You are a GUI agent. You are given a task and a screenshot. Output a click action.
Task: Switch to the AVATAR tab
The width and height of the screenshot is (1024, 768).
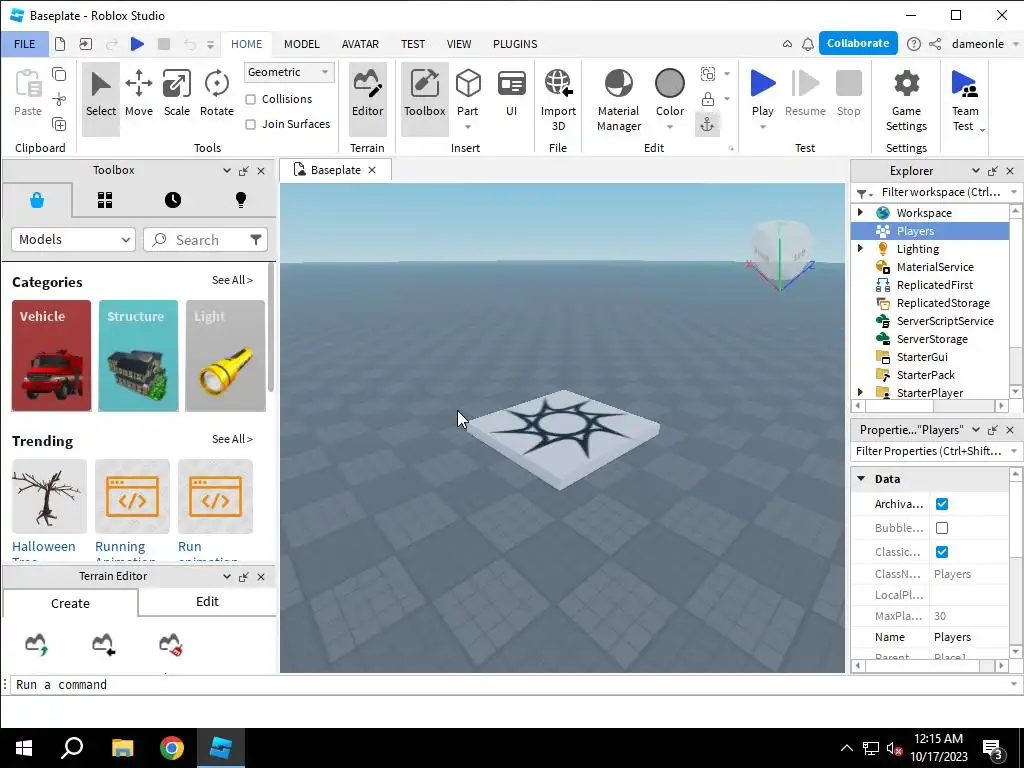(x=360, y=44)
